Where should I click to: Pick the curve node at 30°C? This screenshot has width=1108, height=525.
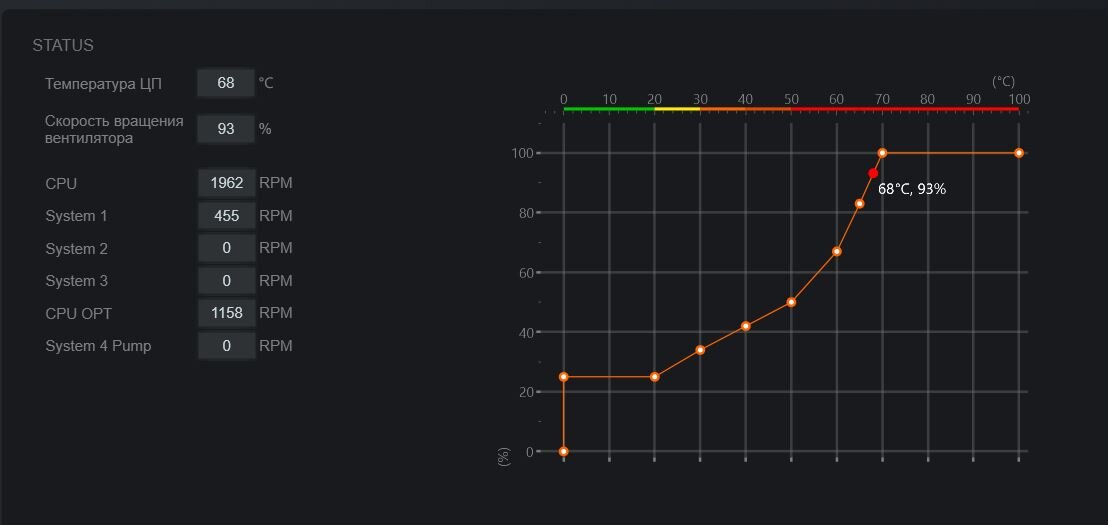pyautogui.click(x=700, y=350)
